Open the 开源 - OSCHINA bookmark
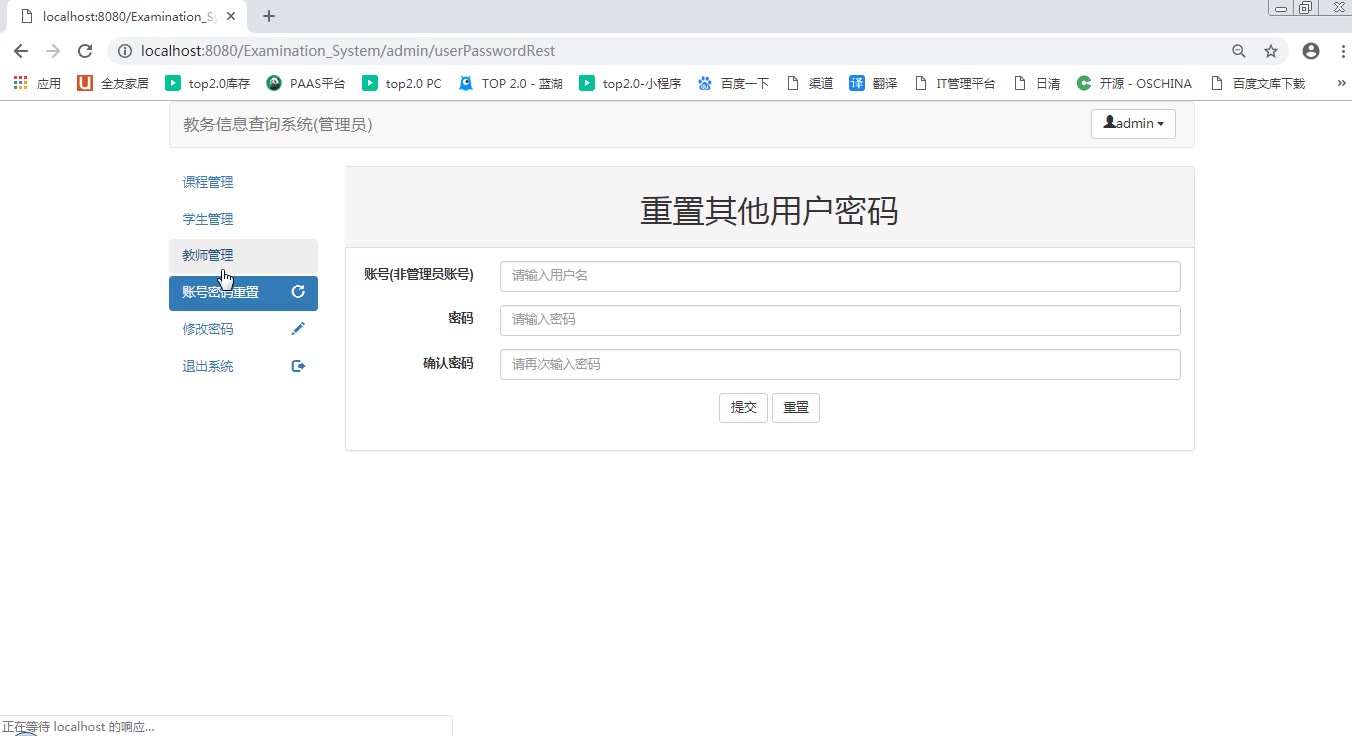1352x736 pixels. (x=1134, y=84)
